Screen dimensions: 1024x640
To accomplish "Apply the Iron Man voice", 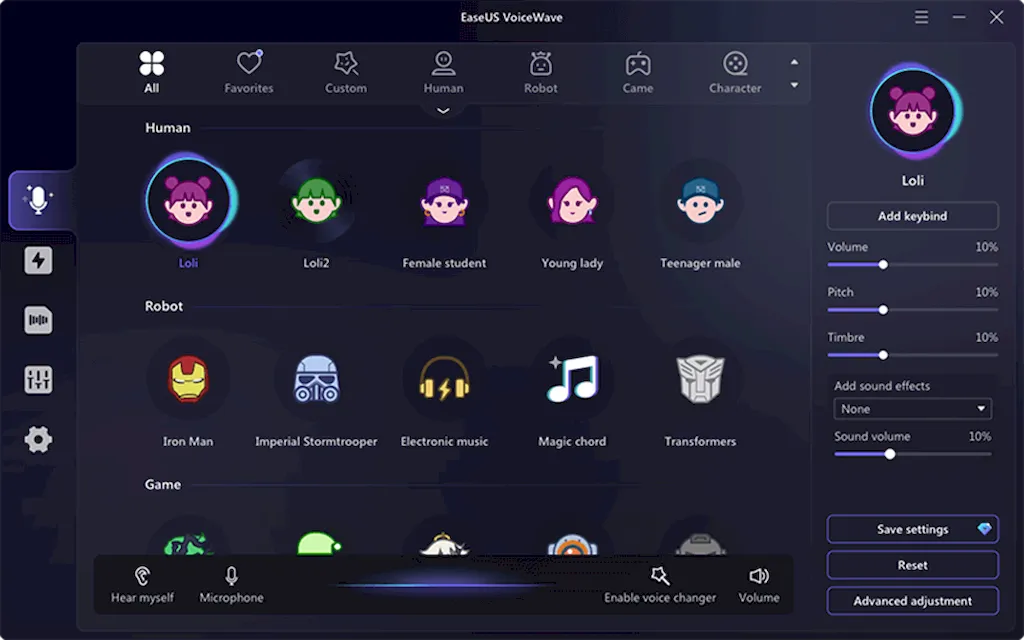I will [188, 379].
